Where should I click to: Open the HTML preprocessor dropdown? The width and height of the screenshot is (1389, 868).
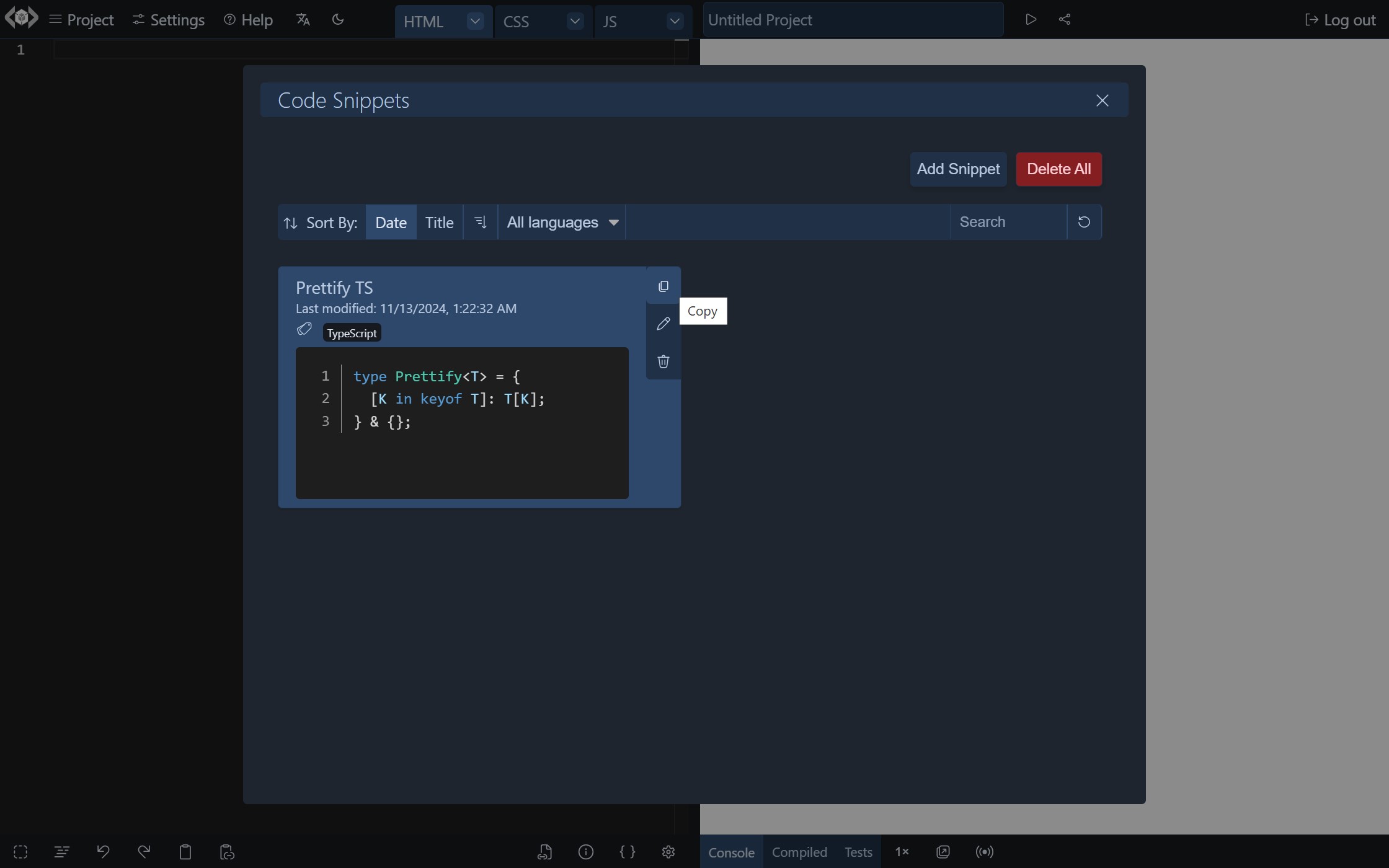(x=475, y=20)
